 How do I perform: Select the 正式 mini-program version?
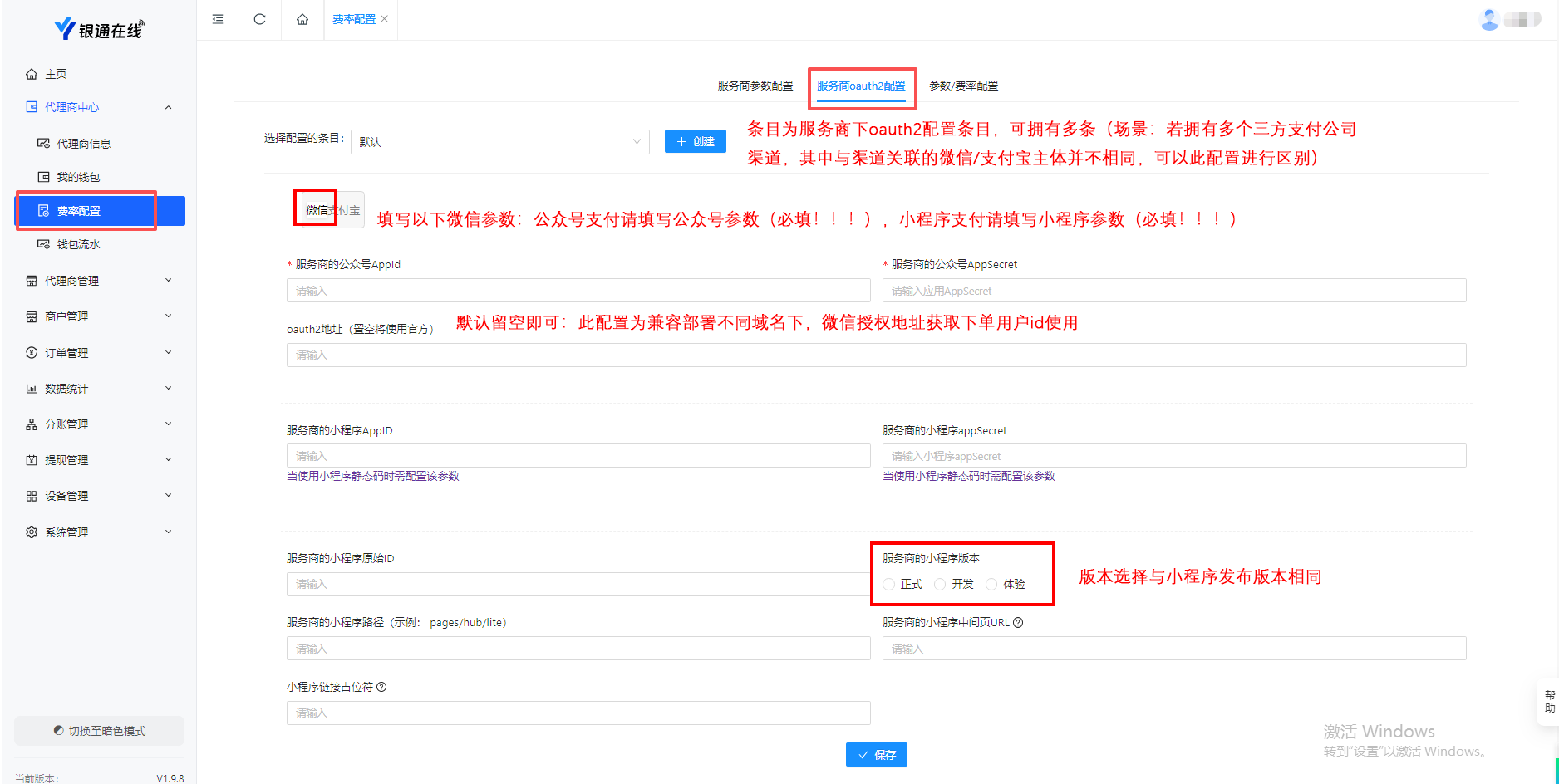(x=889, y=585)
